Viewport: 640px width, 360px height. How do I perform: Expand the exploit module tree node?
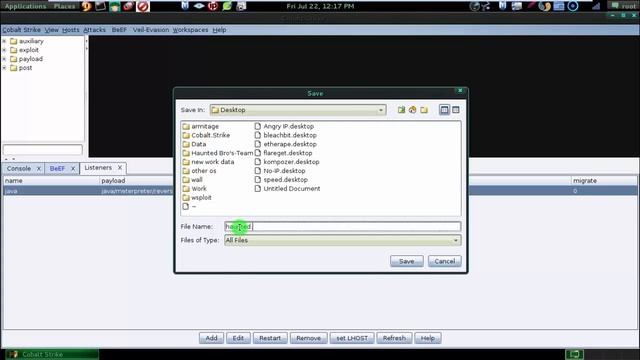click(4, 50)
